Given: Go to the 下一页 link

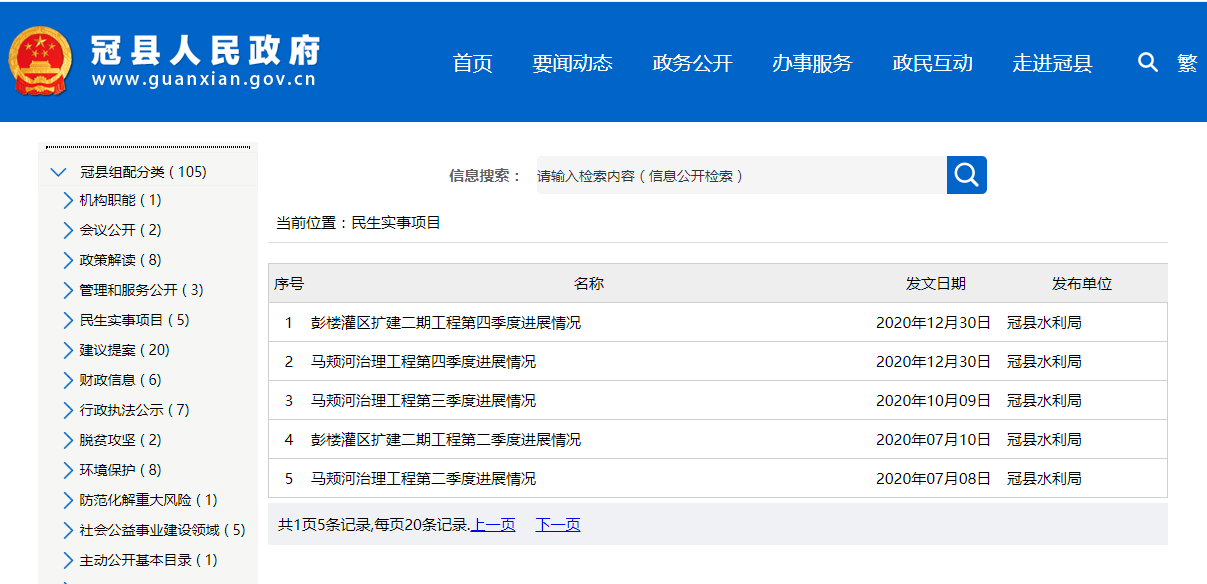Looking at the screenshot, I should tap(557, 525).
